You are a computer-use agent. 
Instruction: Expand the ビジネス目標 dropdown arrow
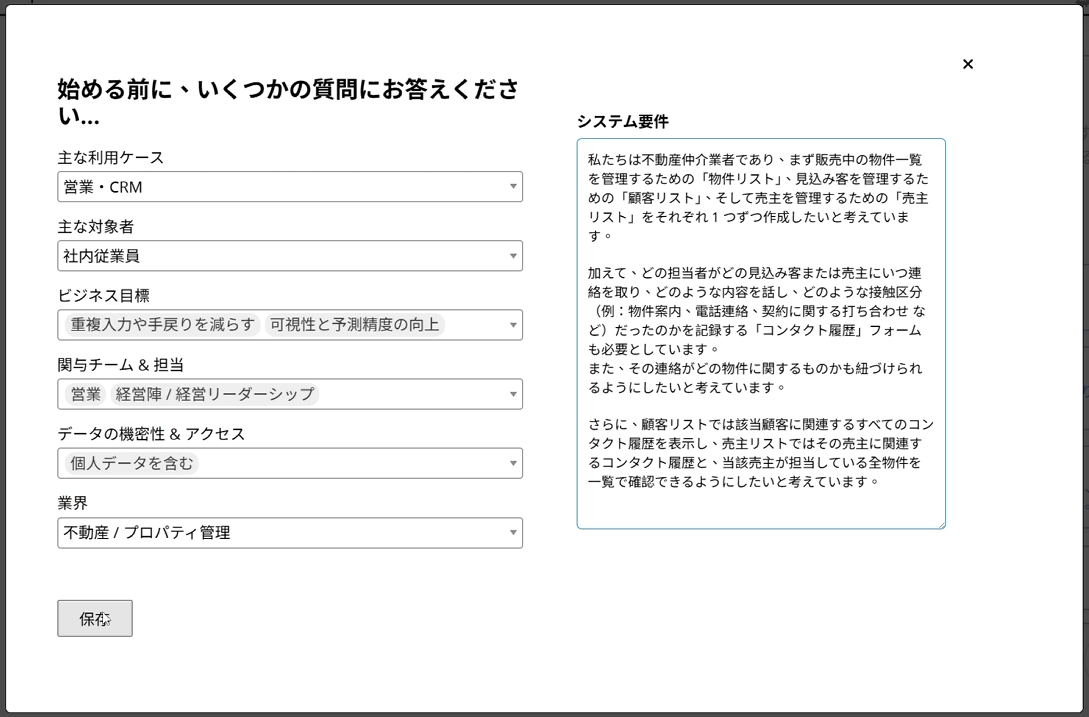[512, 325]
